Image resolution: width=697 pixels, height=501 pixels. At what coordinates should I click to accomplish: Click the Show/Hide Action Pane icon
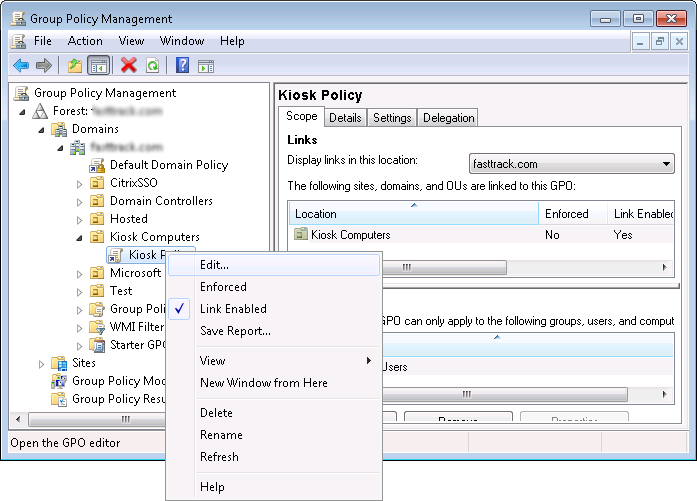(206, 66)
